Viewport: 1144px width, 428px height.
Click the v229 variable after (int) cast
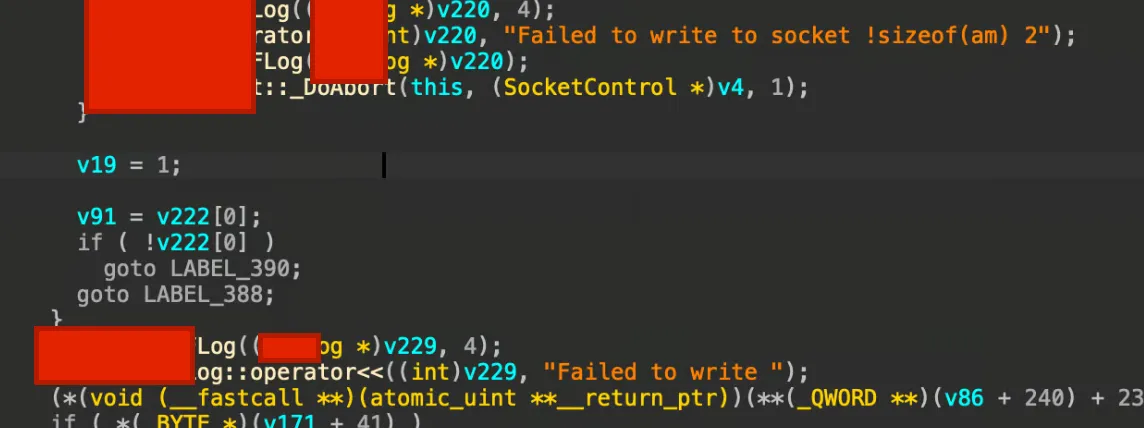(x=490, y=373)
